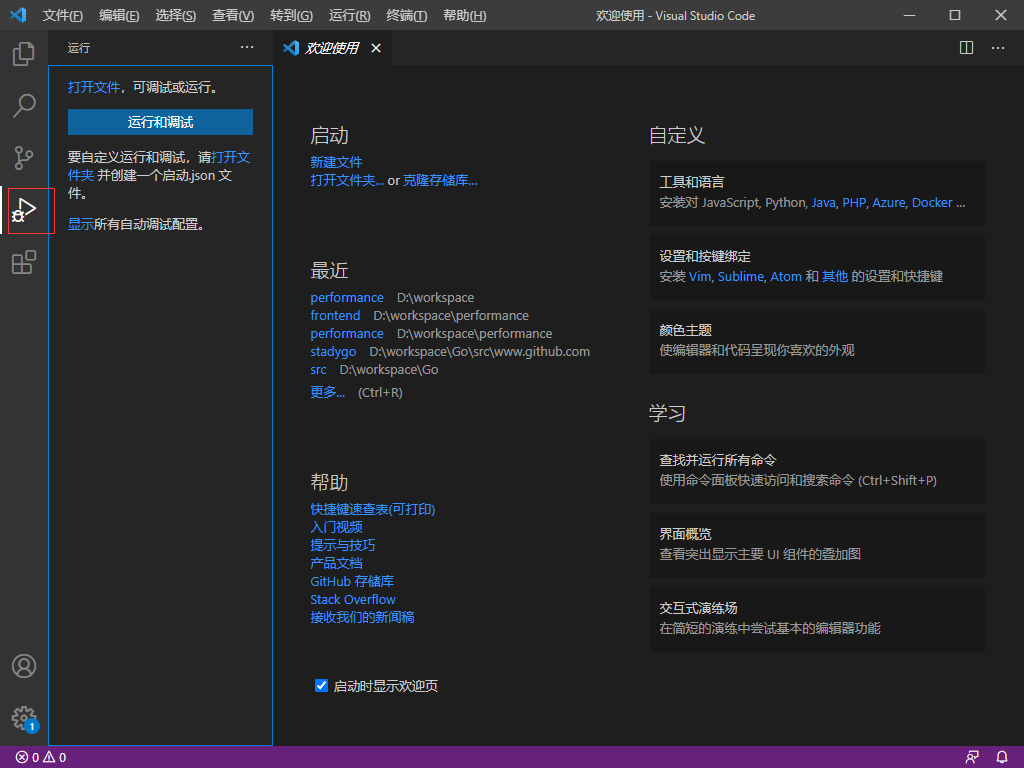This screenshot has height=768, width=1024.
Task: Click the 运行和调试 button
Action: (x=160, y=122)
